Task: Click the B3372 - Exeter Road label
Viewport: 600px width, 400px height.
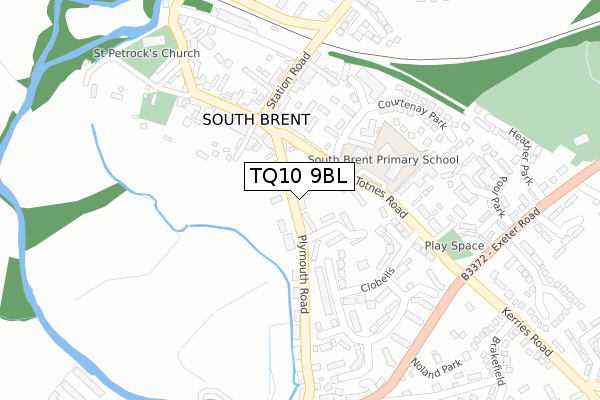Action: [501, 244]
